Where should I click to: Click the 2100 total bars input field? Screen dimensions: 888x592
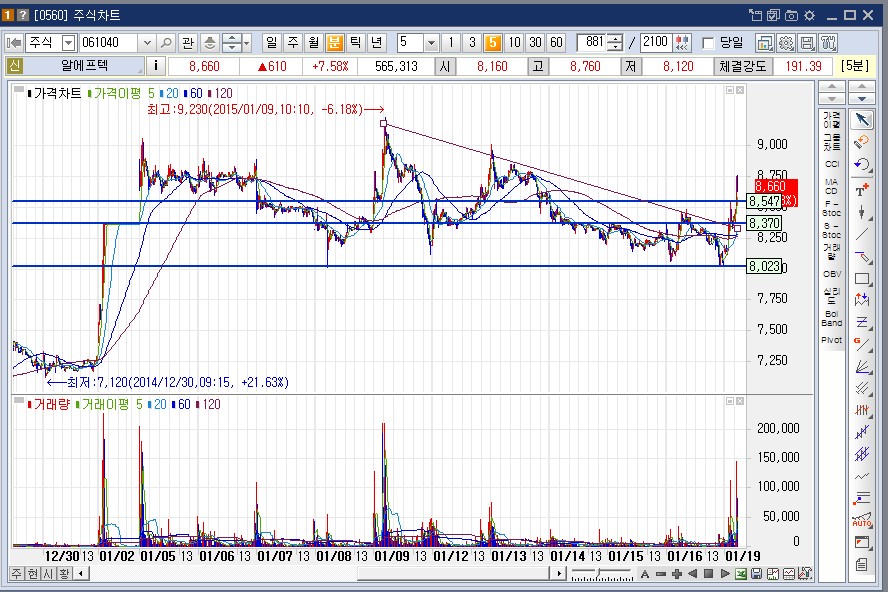coord(655,42)
